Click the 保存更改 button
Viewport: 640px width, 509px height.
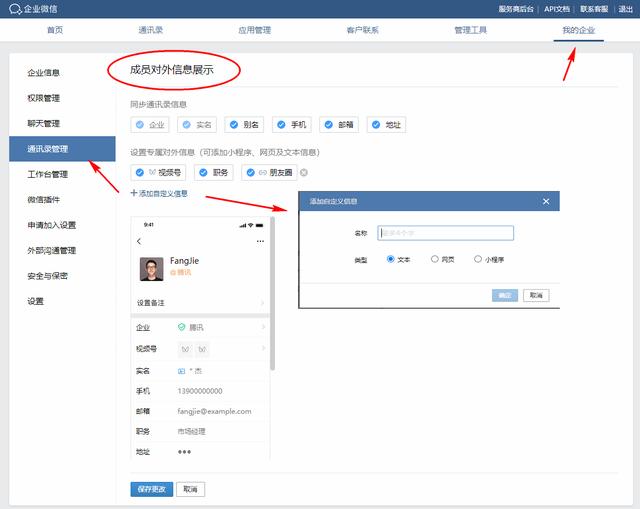click(x=152, y=489)
